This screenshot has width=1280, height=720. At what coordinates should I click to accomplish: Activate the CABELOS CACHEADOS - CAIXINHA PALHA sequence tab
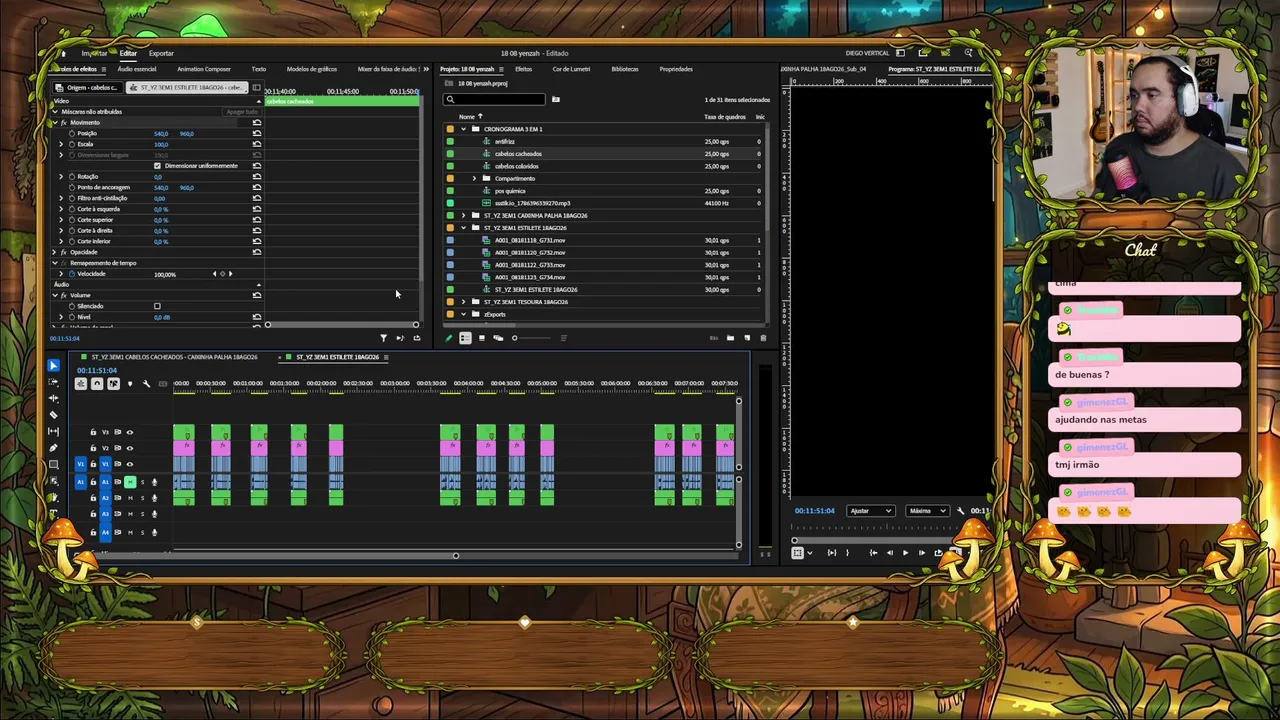click(x=174, y=357)
